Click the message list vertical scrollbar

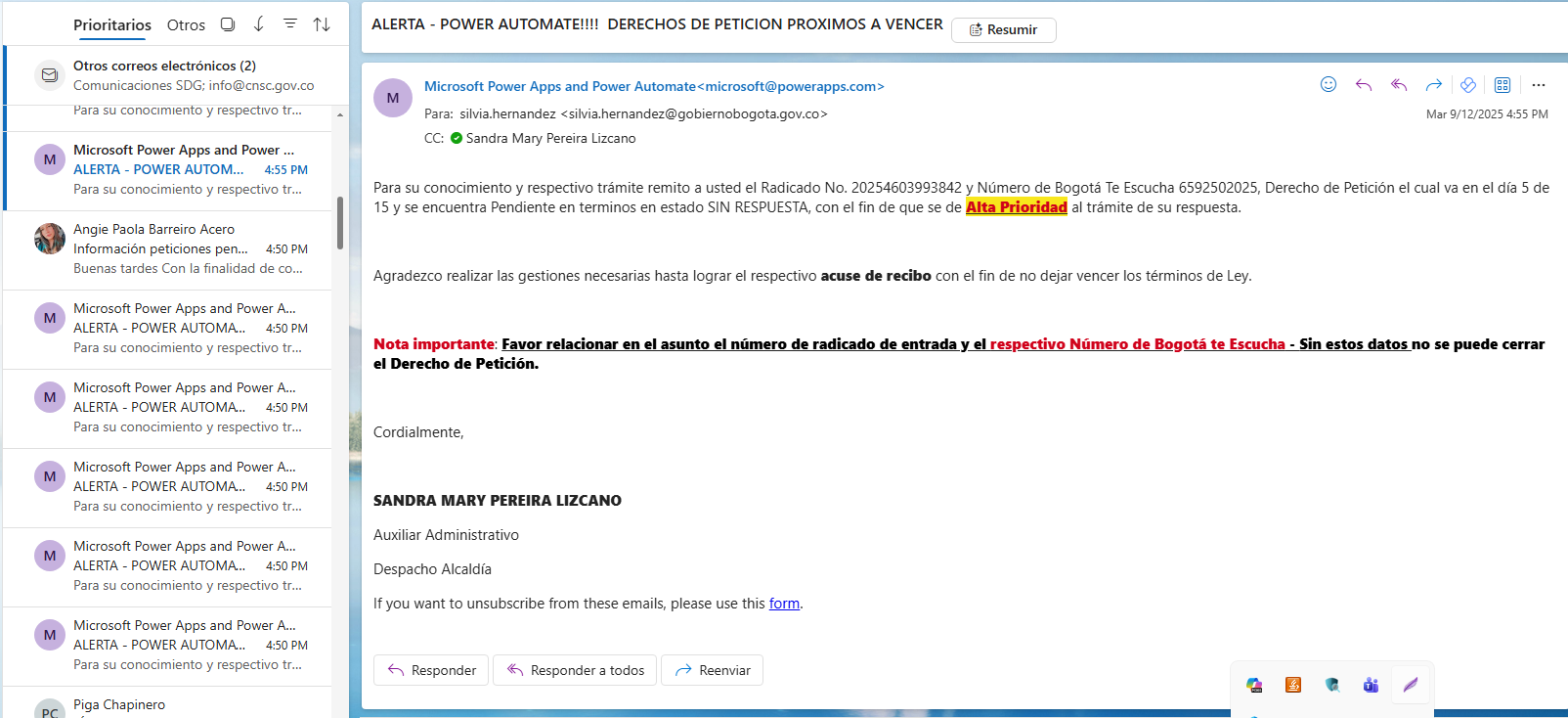pyautogui.click(x=340, y=223)
